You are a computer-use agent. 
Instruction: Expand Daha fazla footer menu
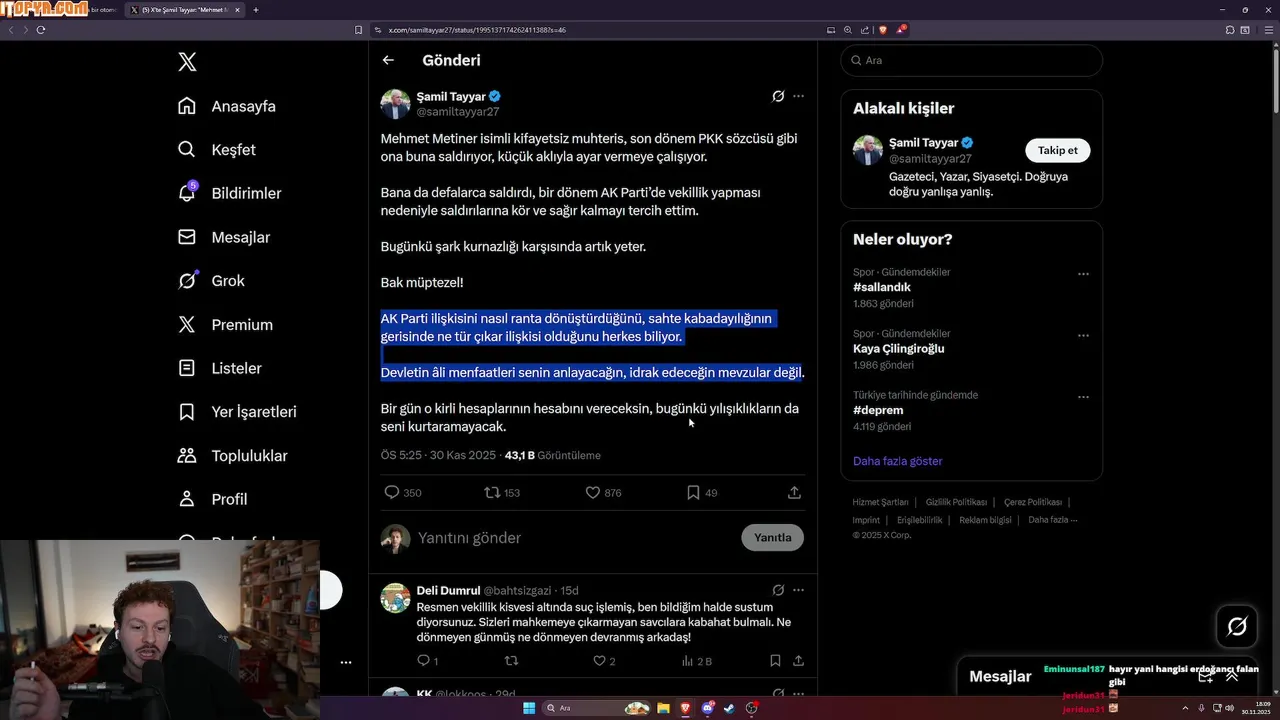click(x=1052, y=520)
